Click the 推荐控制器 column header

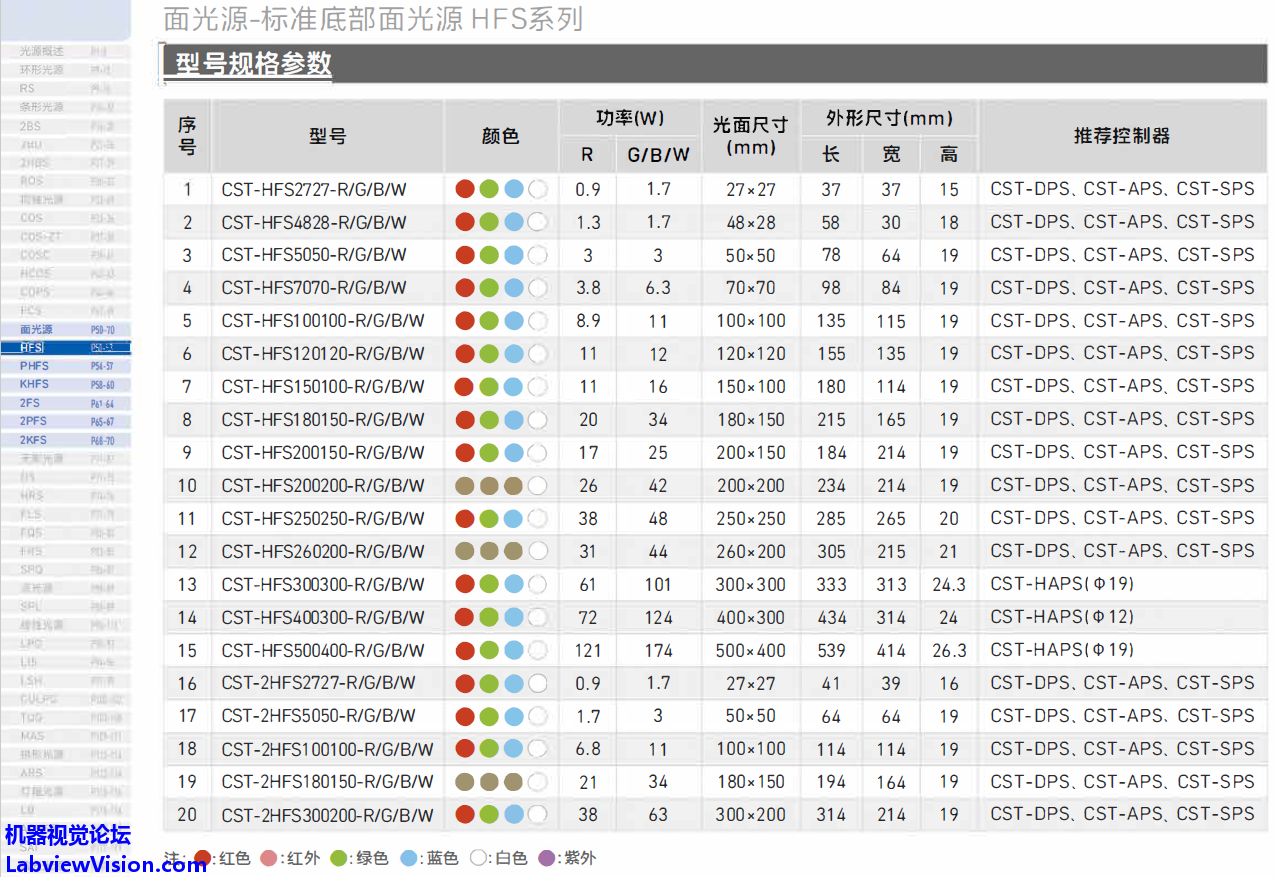point(1121,136)
